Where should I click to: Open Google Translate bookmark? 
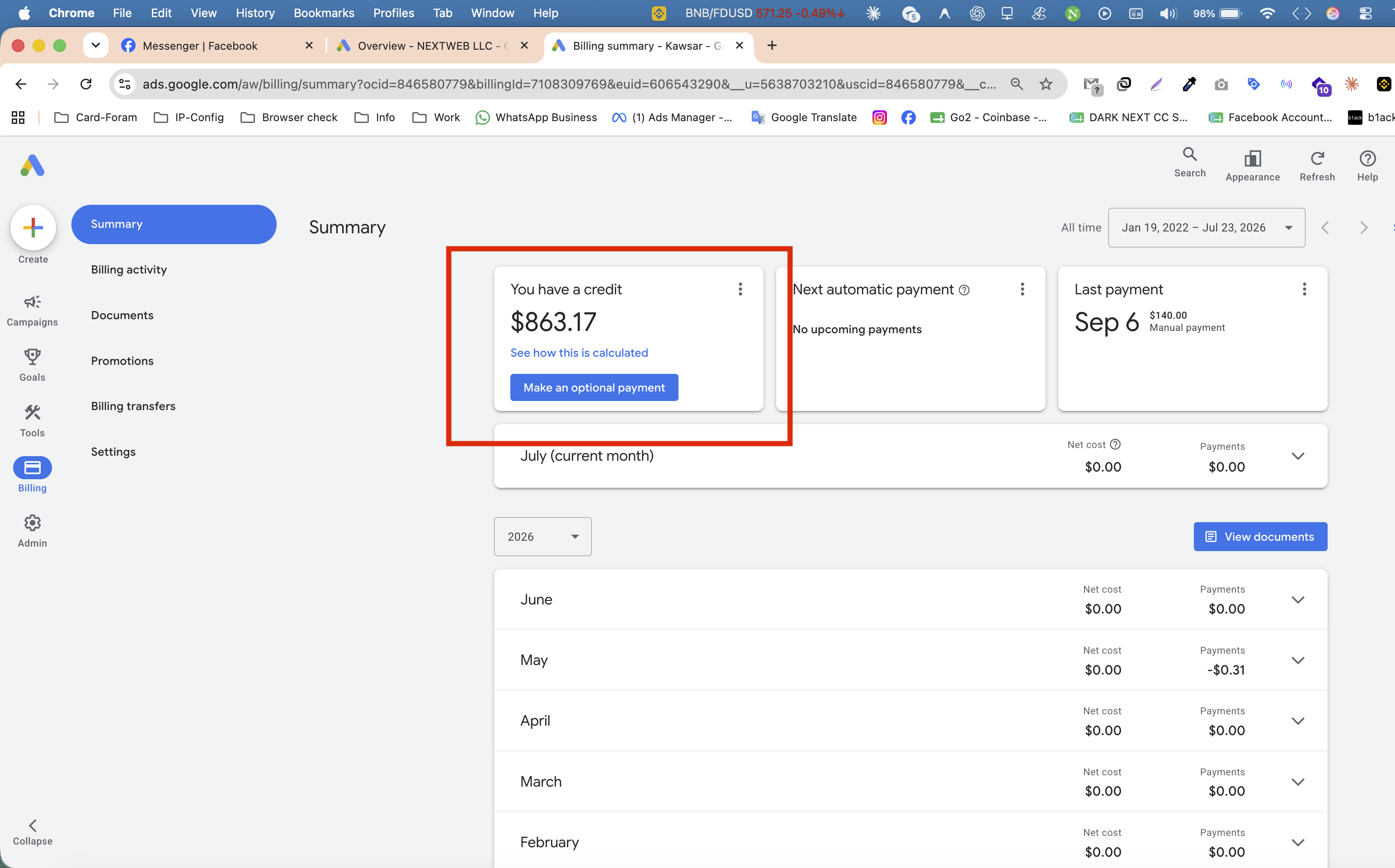804,117
